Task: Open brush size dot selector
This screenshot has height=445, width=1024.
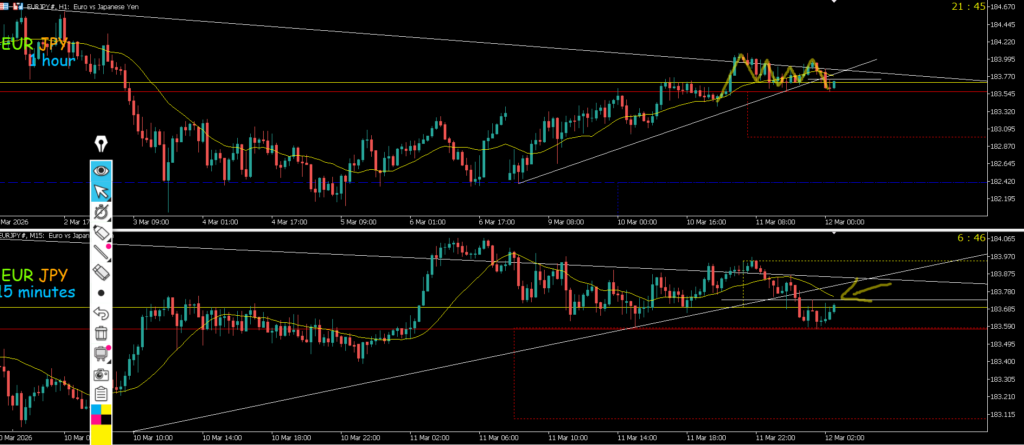Action: pyautogui.click(x=101, y=293)
